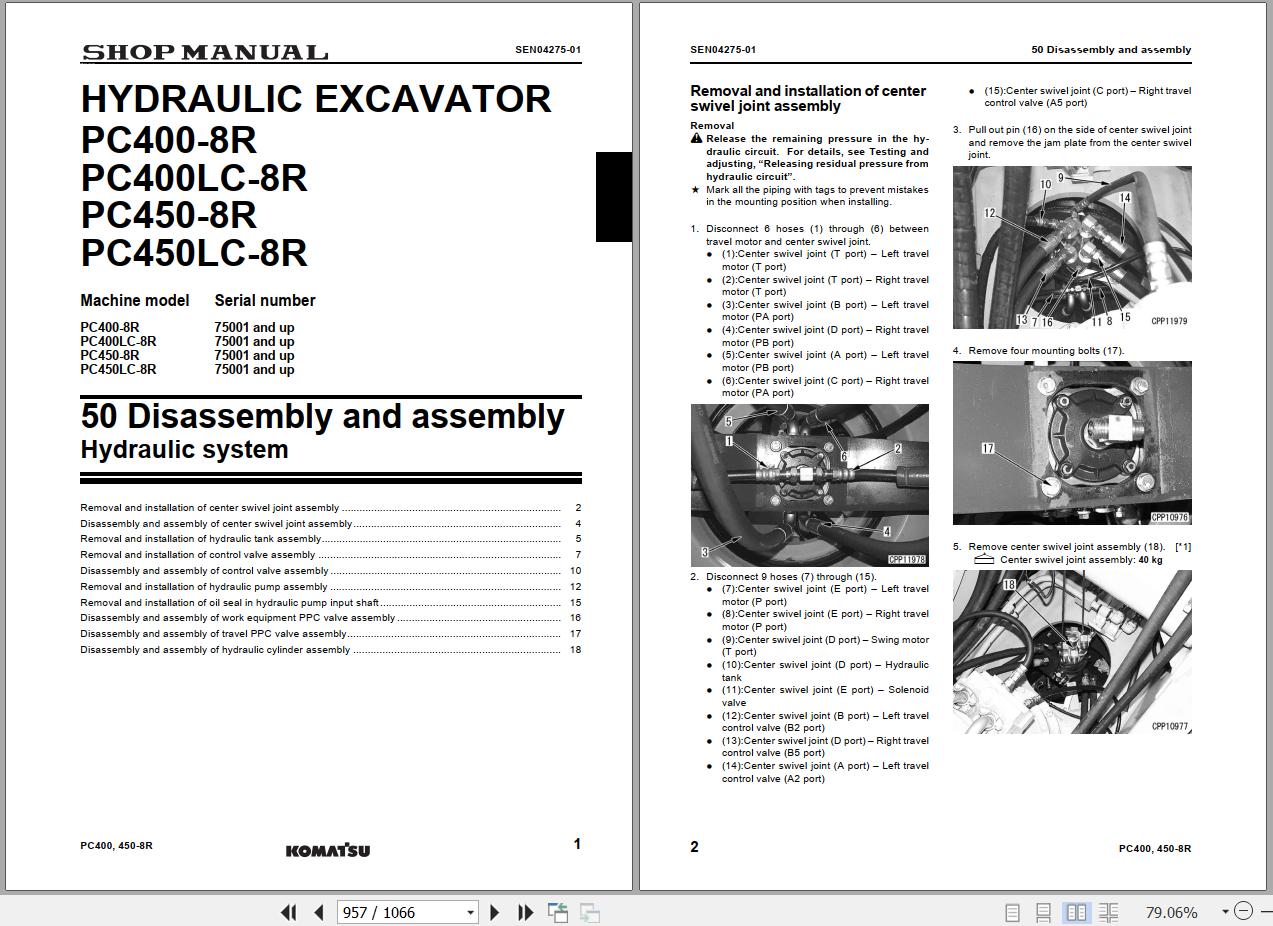Click the HYDRAULIC EXCAVATOR title
This screenshot has height=926, width=1273.
pyautogui.click(x=316, y=99)
